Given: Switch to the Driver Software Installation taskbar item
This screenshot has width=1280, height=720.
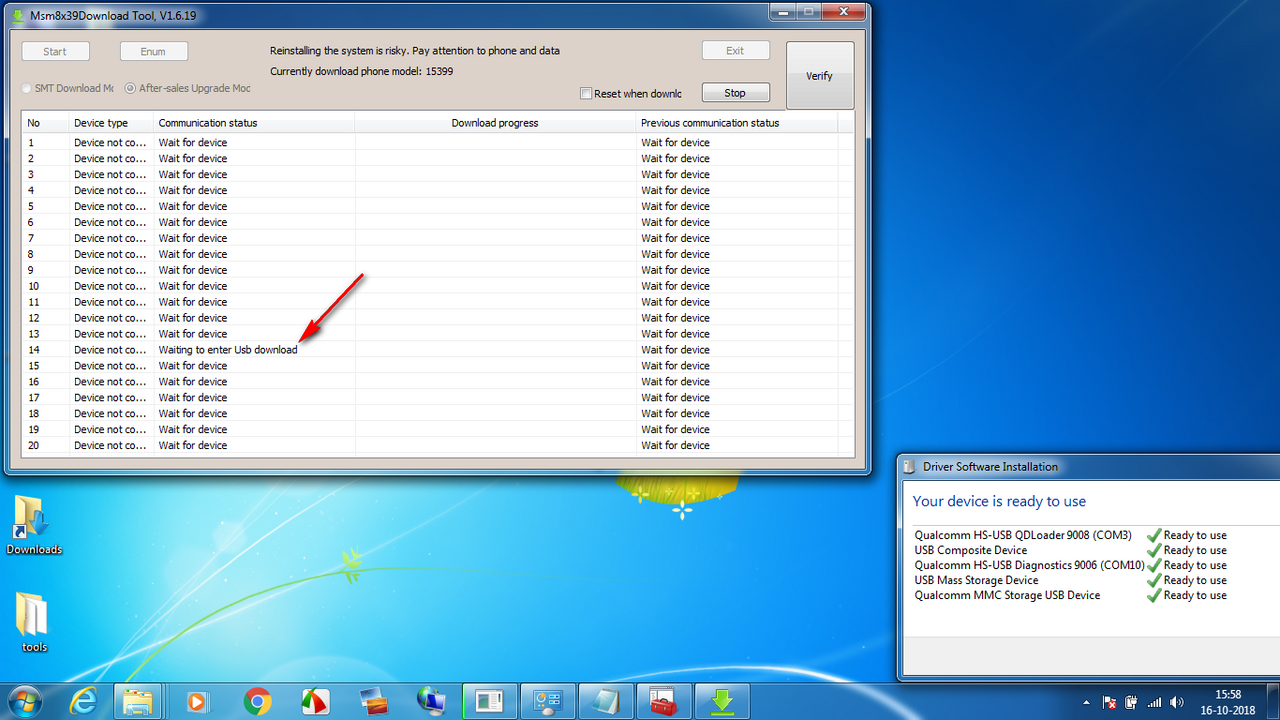Looking at the screenshot, I should [x=491, y=702].
